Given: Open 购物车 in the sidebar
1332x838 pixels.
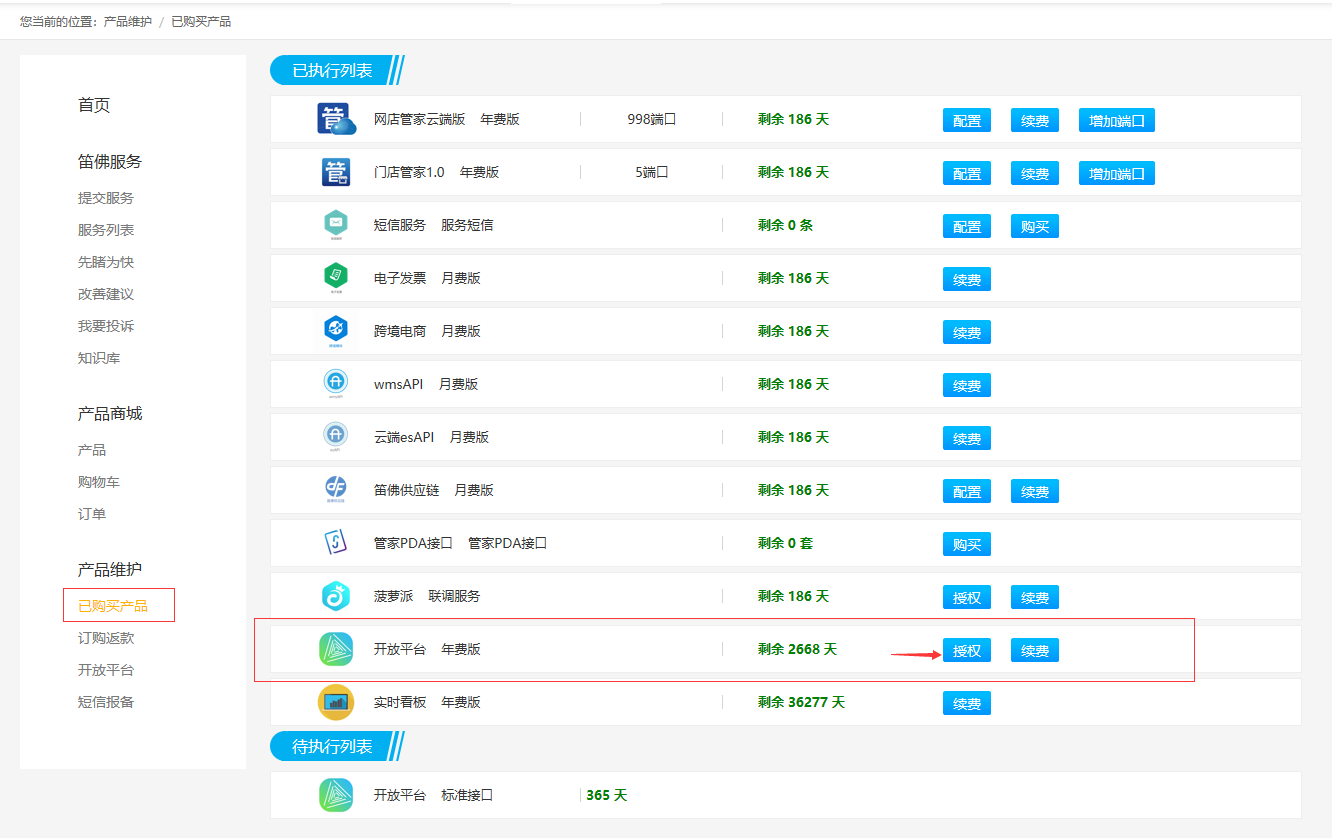Looking at the screenshot, I should click(99, 482).
